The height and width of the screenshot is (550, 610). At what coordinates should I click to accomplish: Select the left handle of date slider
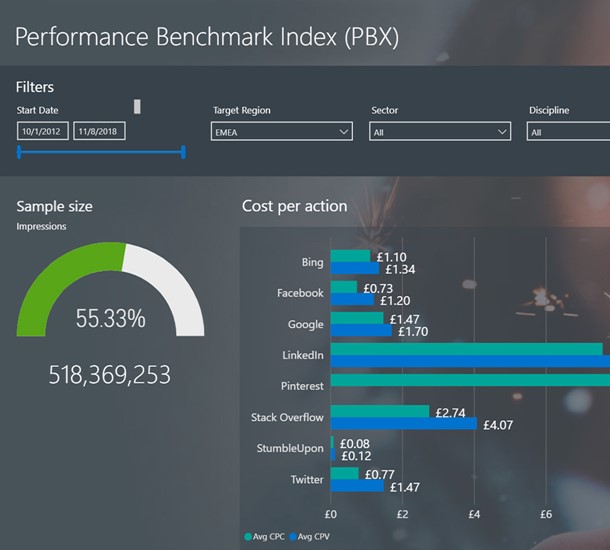pyautogui.click(x=19, y=152)
